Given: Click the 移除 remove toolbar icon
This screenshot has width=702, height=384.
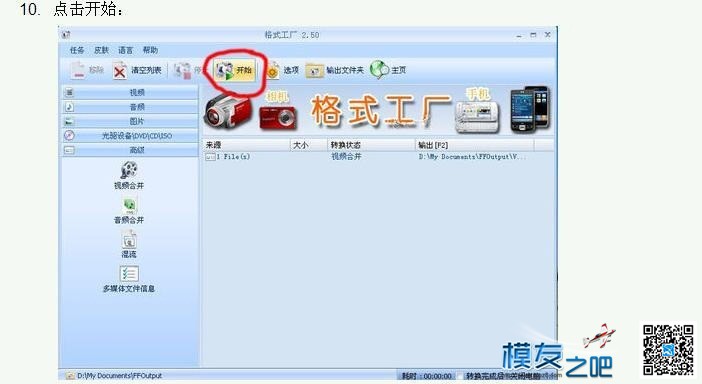Looking at the screenshot, I should [78, 71].
